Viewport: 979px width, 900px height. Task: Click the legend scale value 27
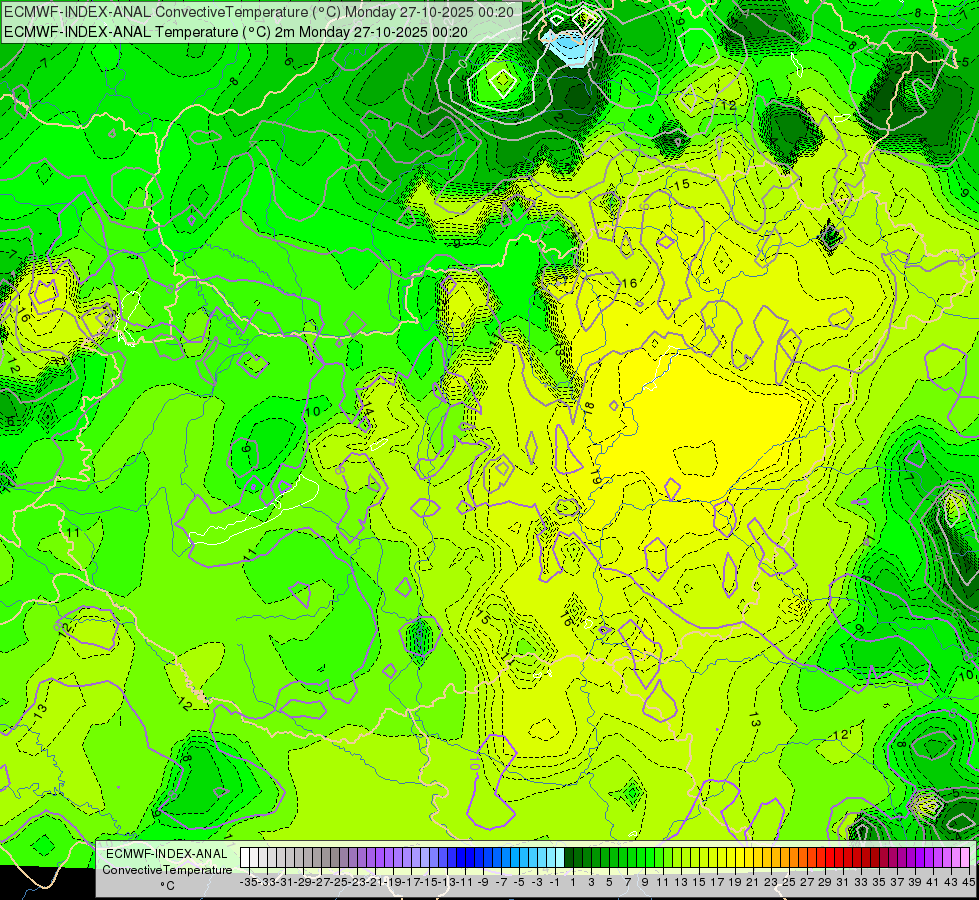coord(807,882)
